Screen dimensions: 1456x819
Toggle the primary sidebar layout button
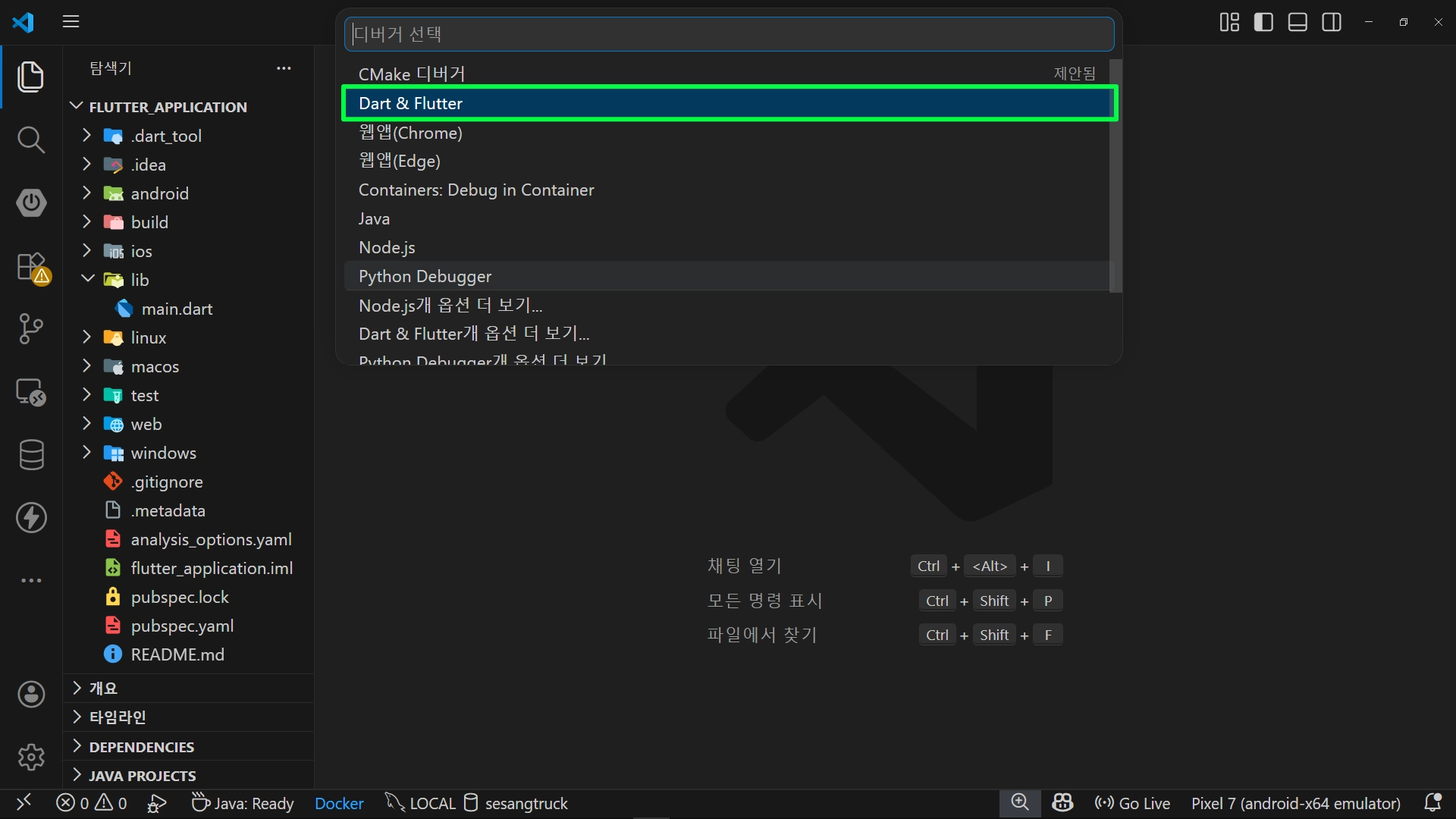[1263, 22]
